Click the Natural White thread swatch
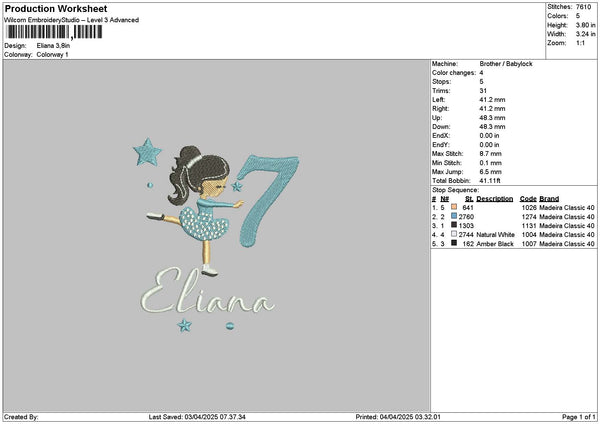This screenshot has height=424, width=600. [x=454, y=234]
